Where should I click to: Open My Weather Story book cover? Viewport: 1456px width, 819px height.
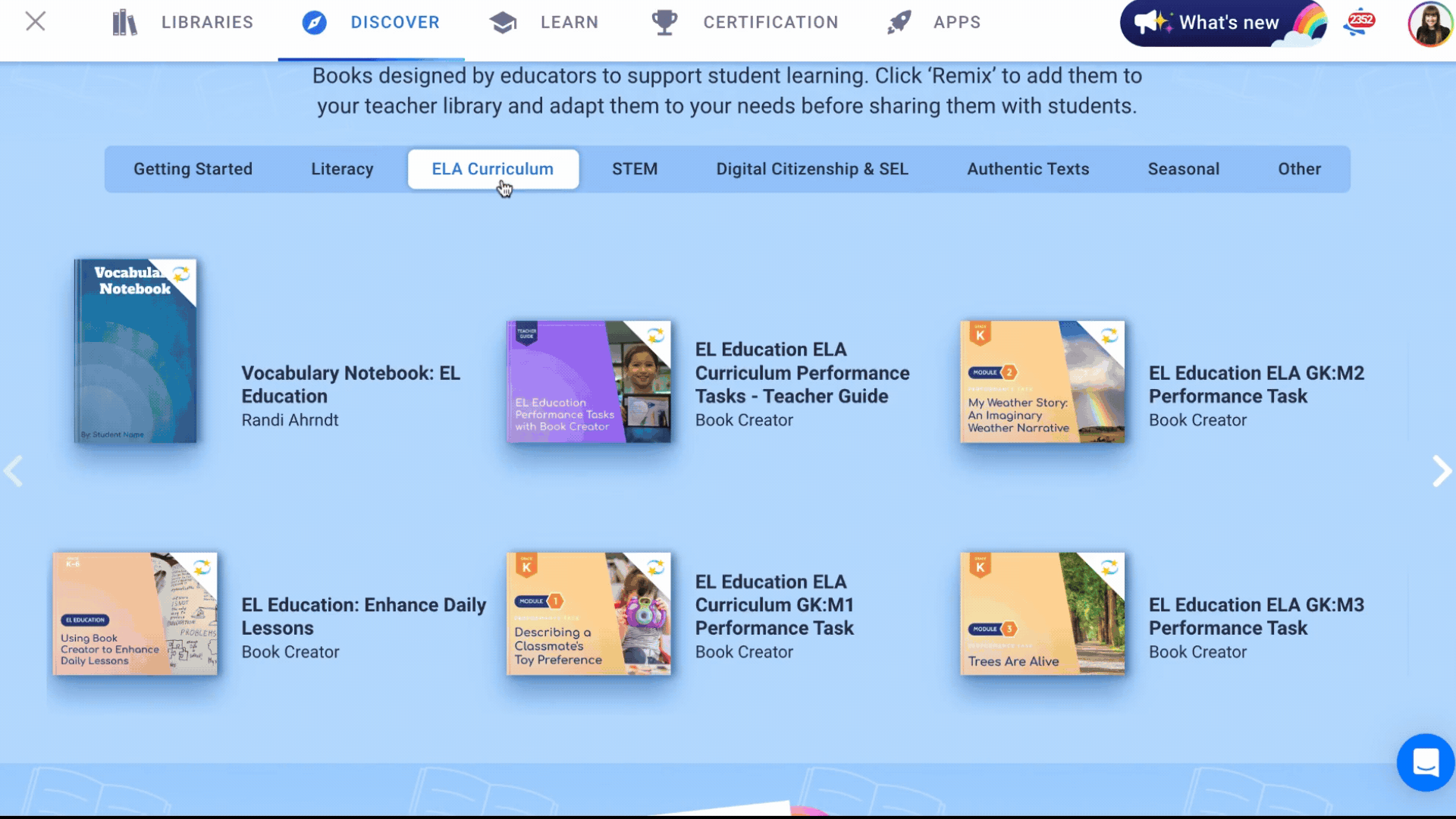click(x=1042, y=381)
